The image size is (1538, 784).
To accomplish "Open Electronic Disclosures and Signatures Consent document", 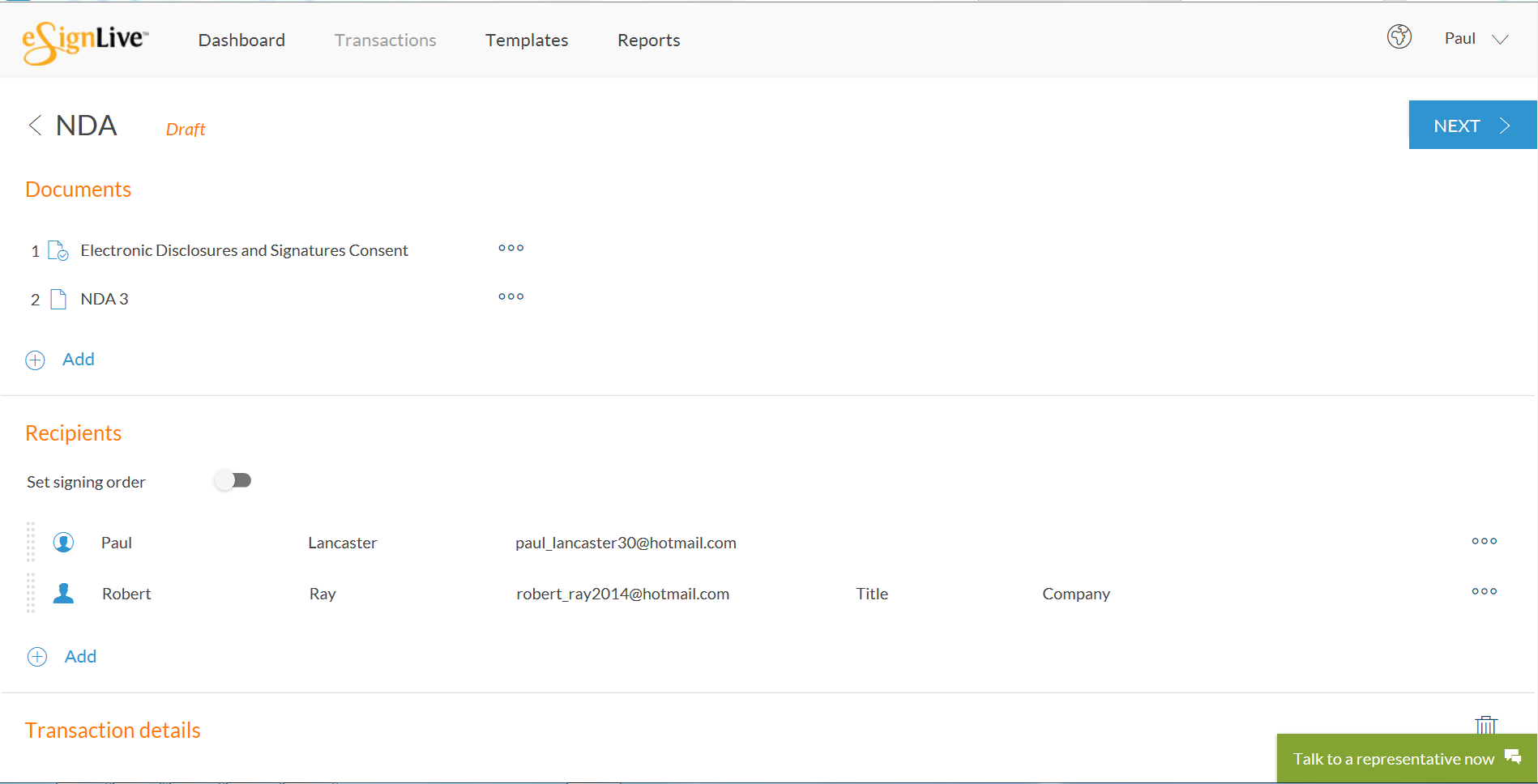I will [244, 250].
